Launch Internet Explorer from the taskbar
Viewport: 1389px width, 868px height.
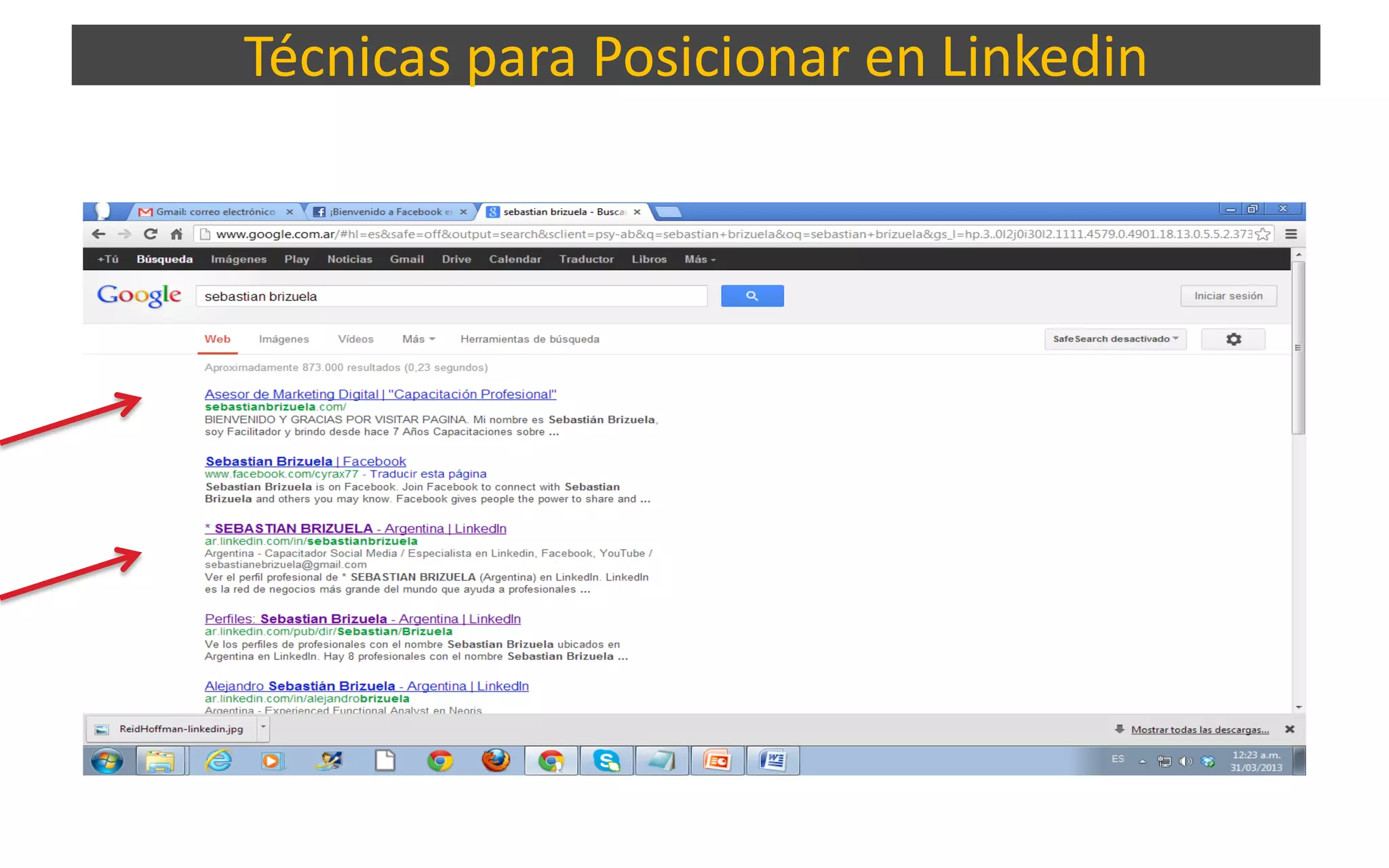pos(218,761)
